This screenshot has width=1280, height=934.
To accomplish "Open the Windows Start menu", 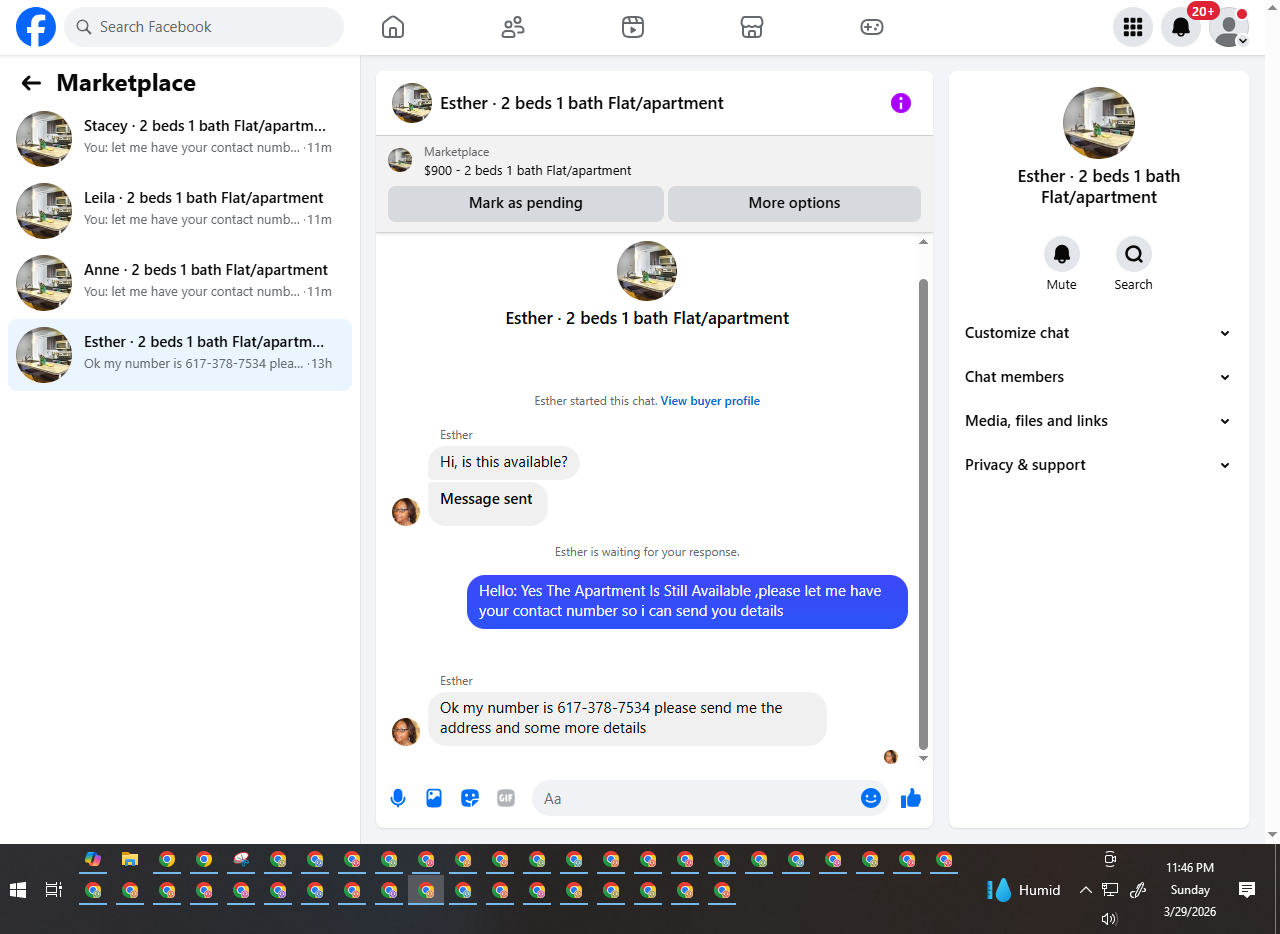I will pyautogui.click(x=18, y=890).
